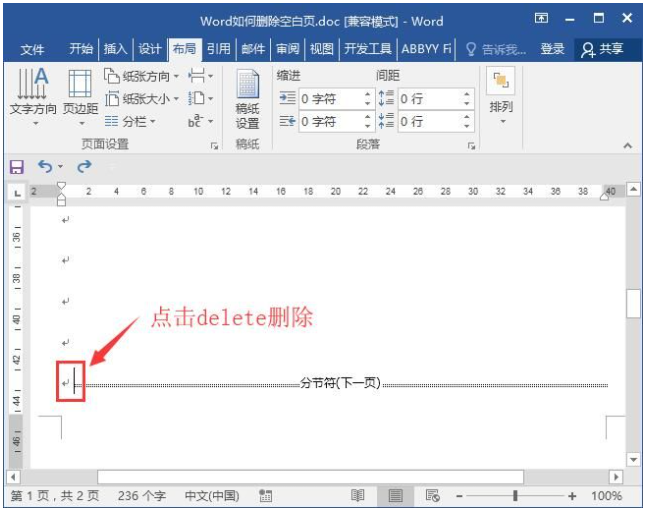Switch to Read Mode view
647x512 pixels.
[357, 496]
